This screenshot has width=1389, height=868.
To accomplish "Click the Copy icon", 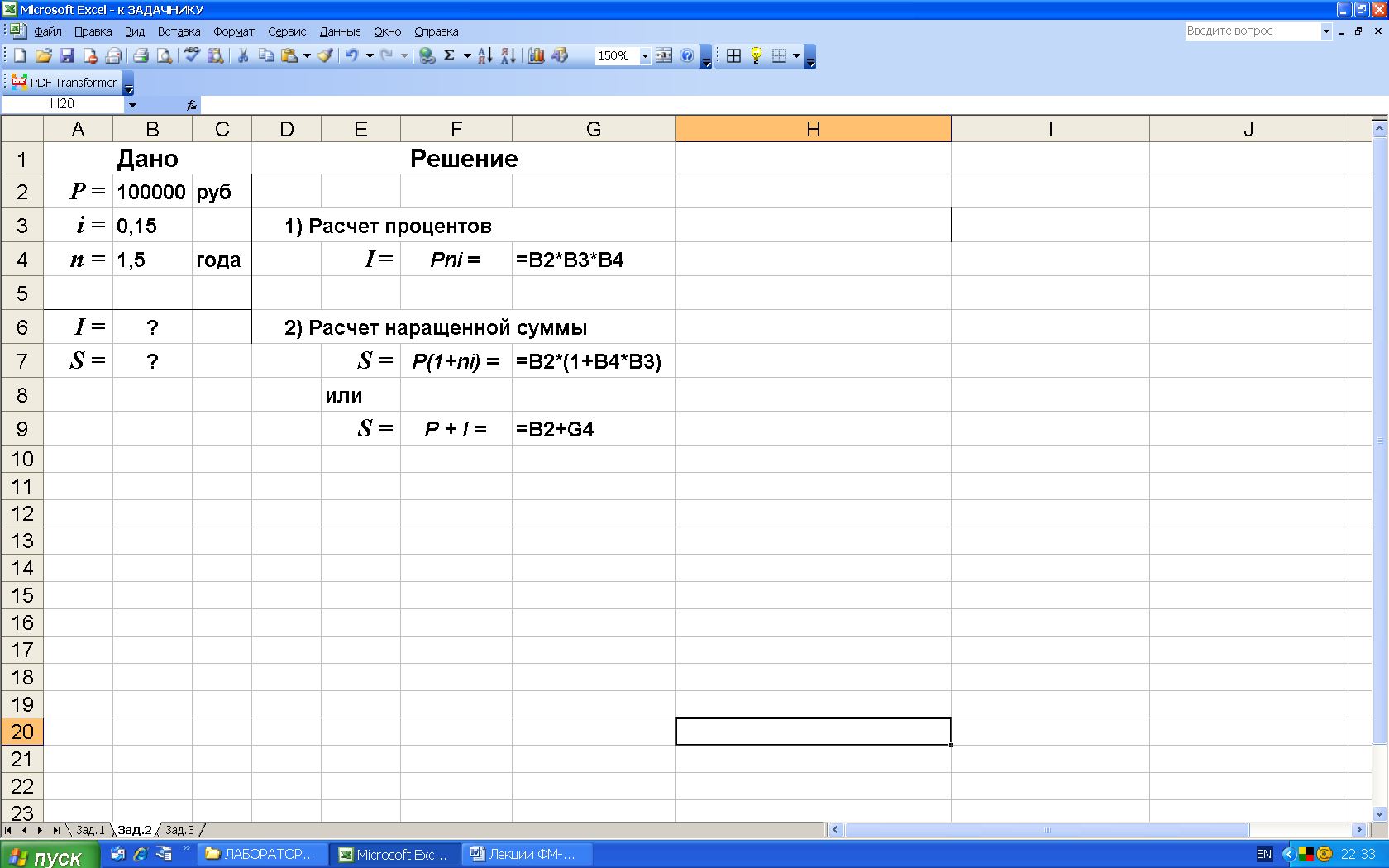I will pyautogui.click(x=266, y=55).
